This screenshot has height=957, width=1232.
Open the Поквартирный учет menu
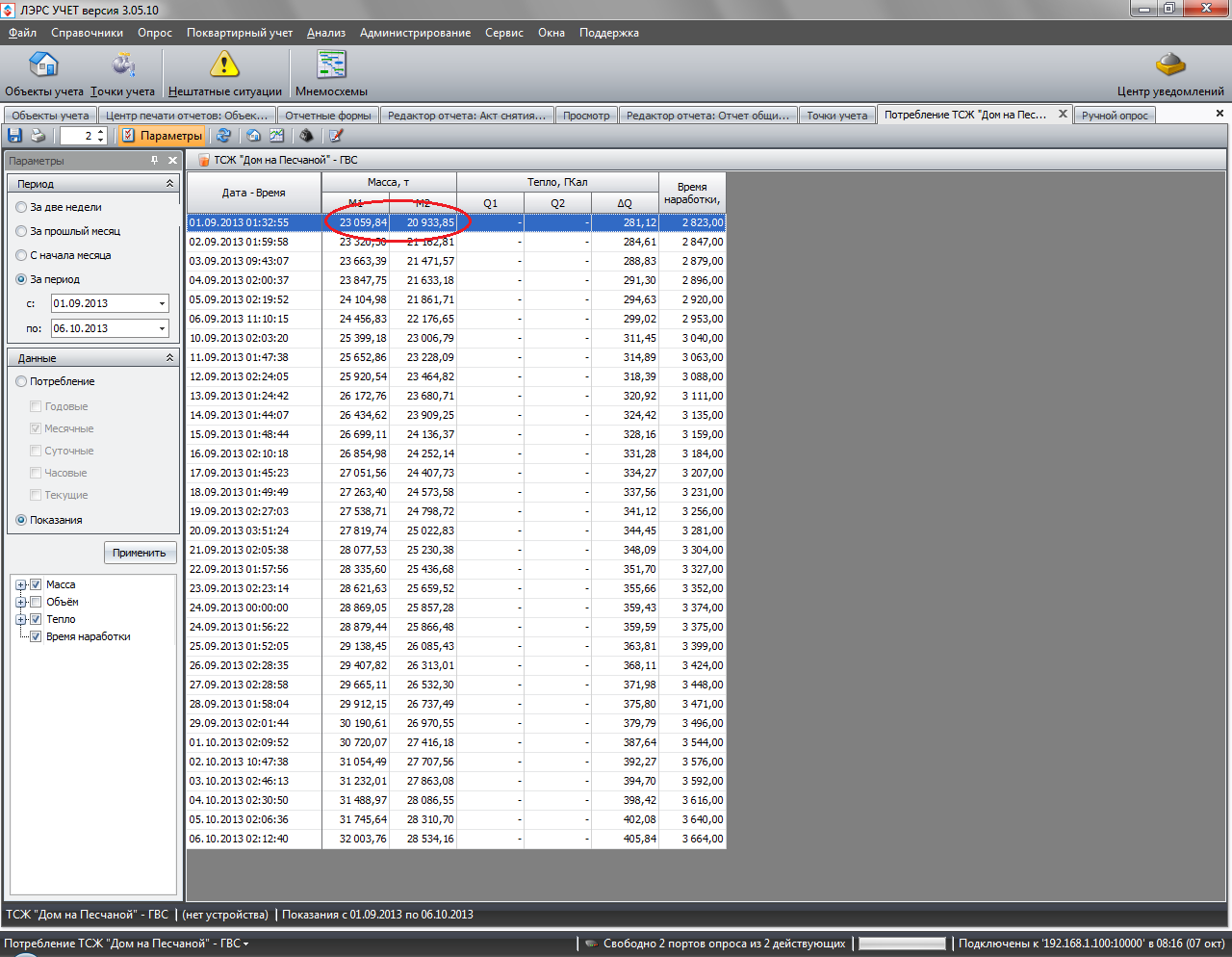pos(240,33)
